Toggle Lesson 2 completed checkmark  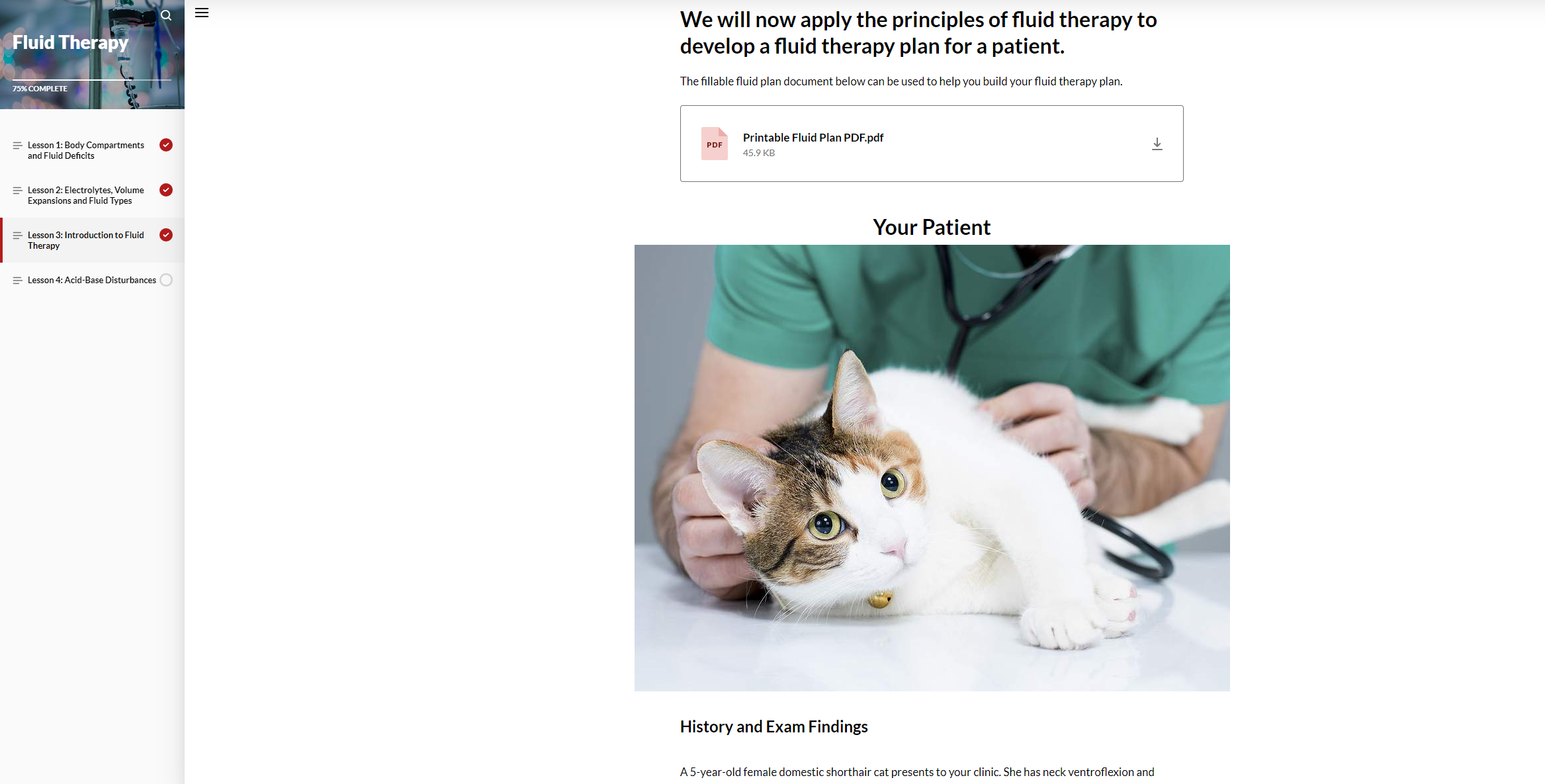tap(166, 190)
